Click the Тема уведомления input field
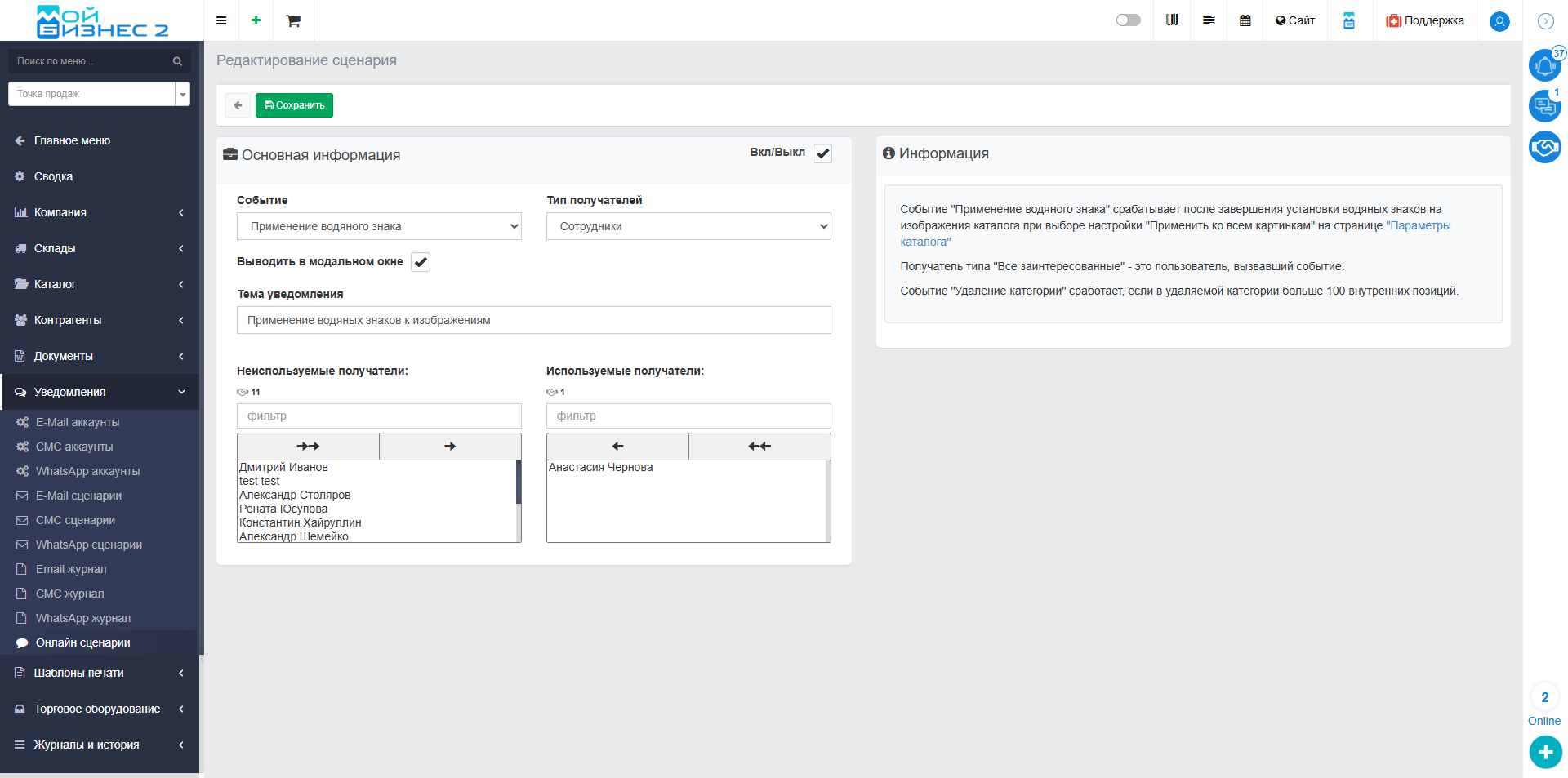 pos(533,320)
